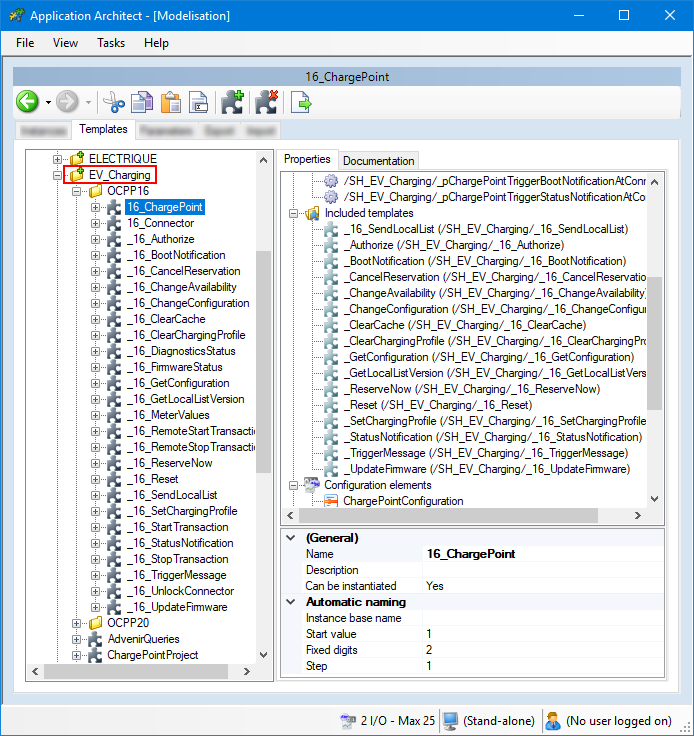Click the EV_Charging library folder icon
The width and height of the screenshot is (694, 736).
(x=77, y=175)
